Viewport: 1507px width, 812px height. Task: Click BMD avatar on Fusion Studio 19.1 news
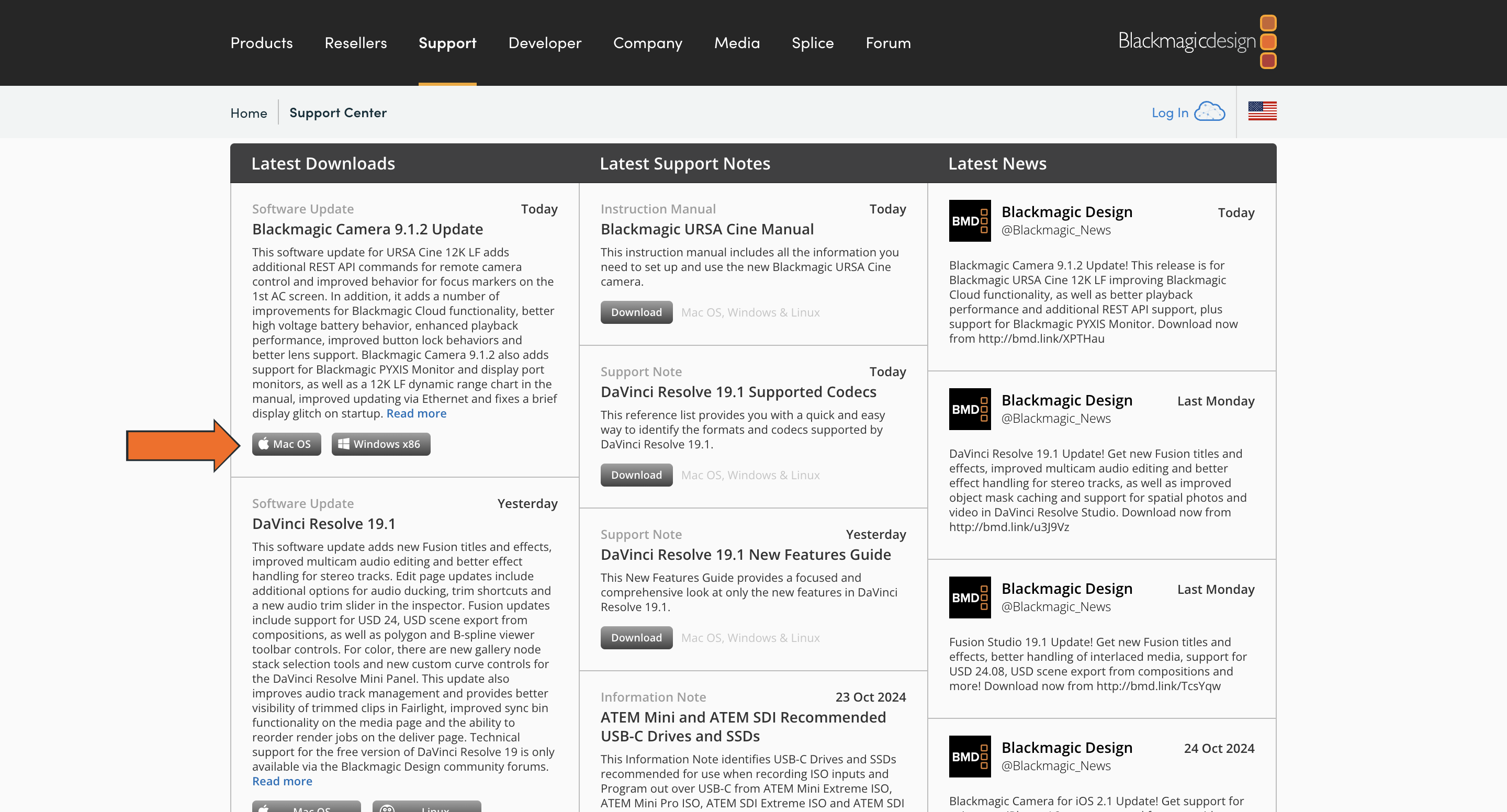coord(970,597)
